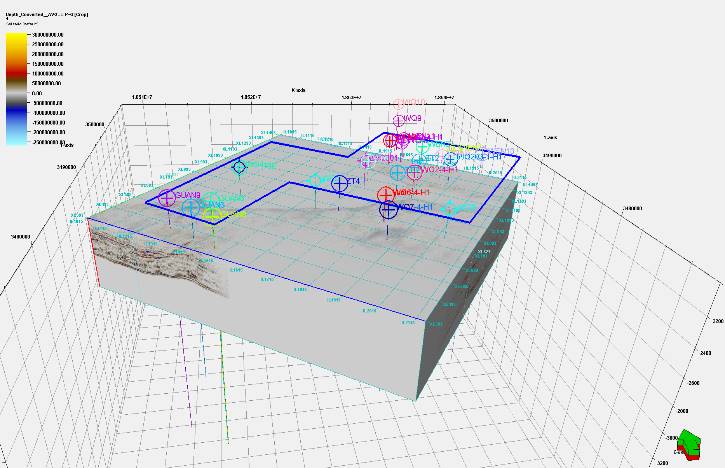Select the small blue well circle on left boundary

click(x=239, y=167)
